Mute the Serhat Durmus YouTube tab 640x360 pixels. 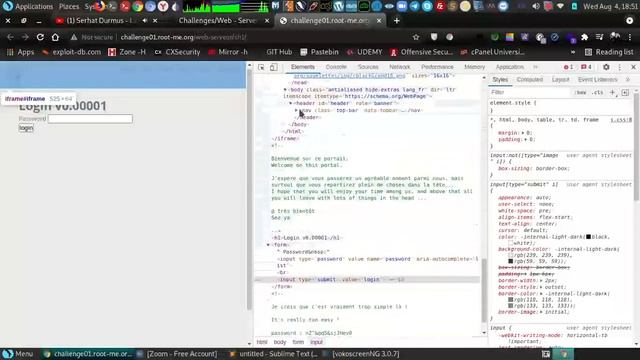point(144,20)
